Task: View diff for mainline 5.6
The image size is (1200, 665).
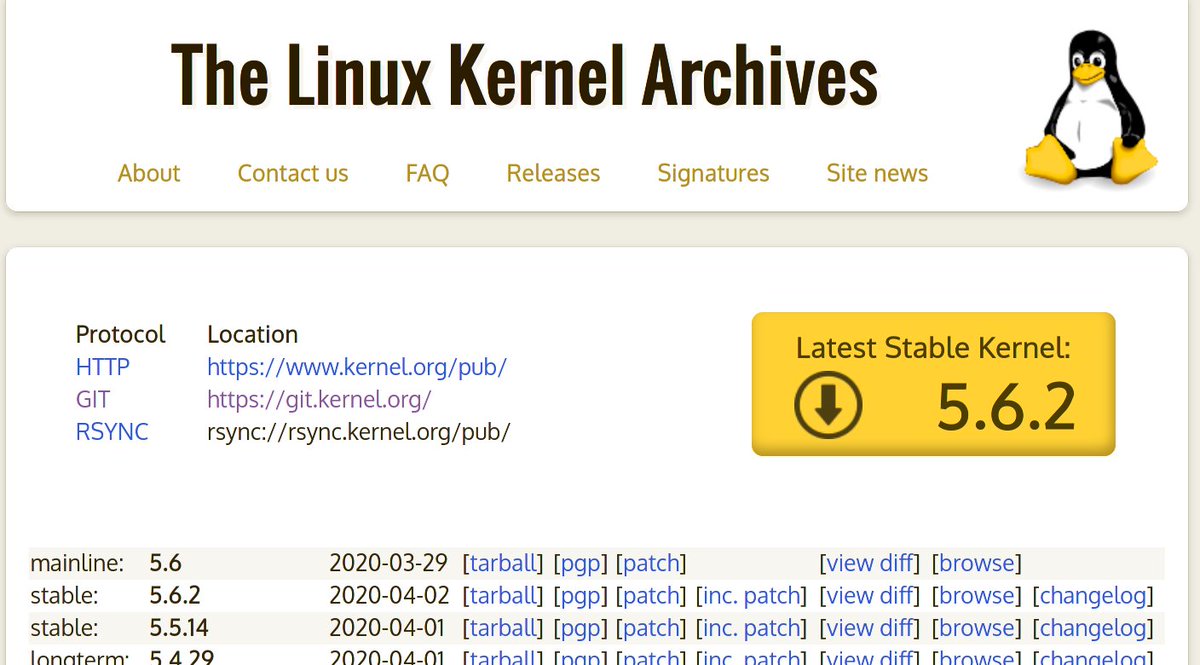Action: 869,563
